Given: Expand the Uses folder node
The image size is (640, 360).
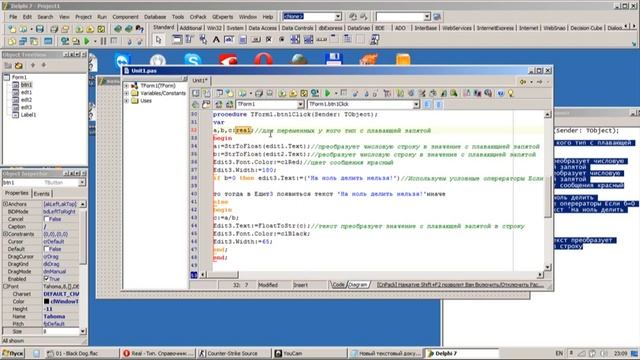Looking at the screenshot, I should pos(127,101).
